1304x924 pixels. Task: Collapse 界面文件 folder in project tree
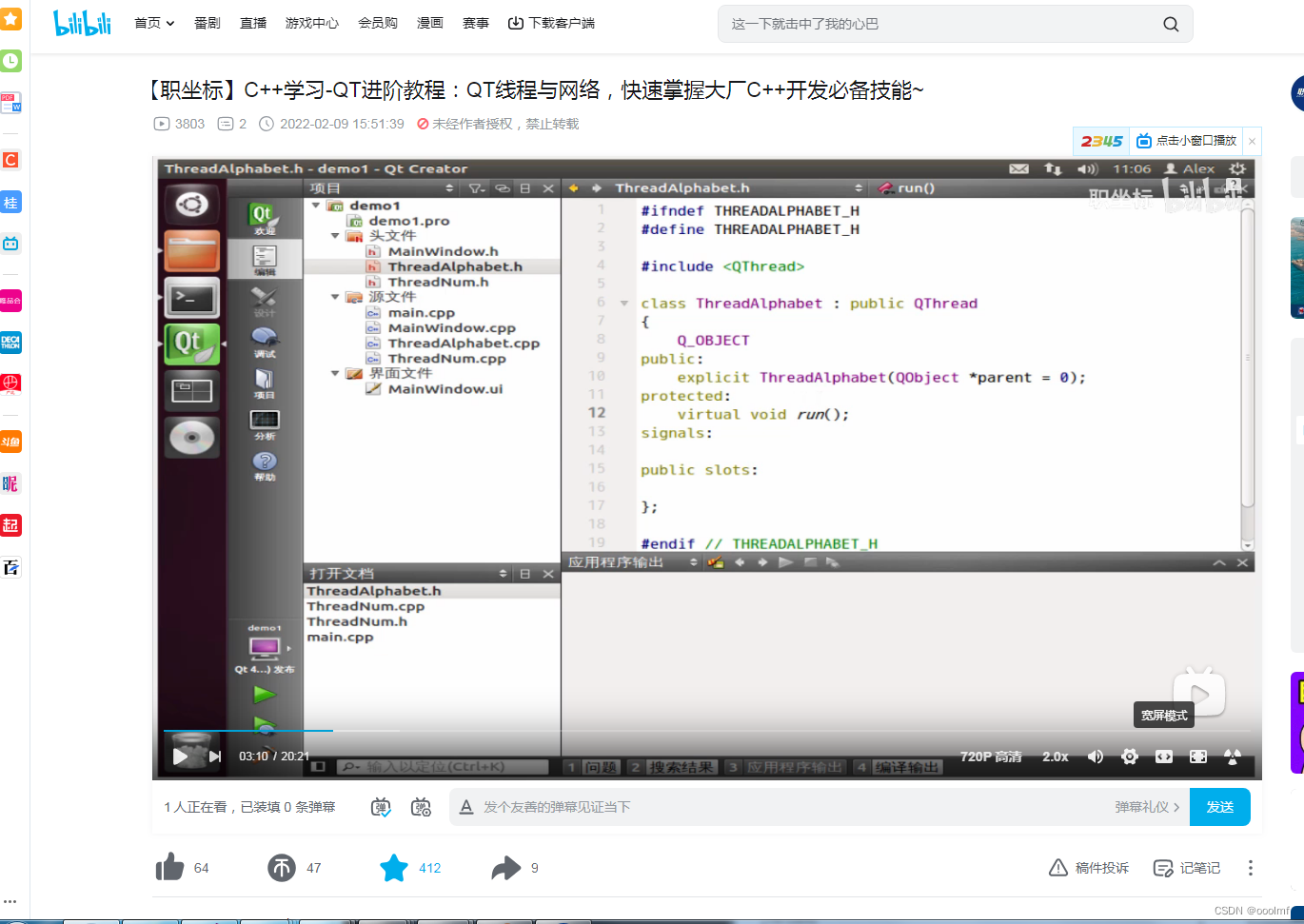(335, 373)
